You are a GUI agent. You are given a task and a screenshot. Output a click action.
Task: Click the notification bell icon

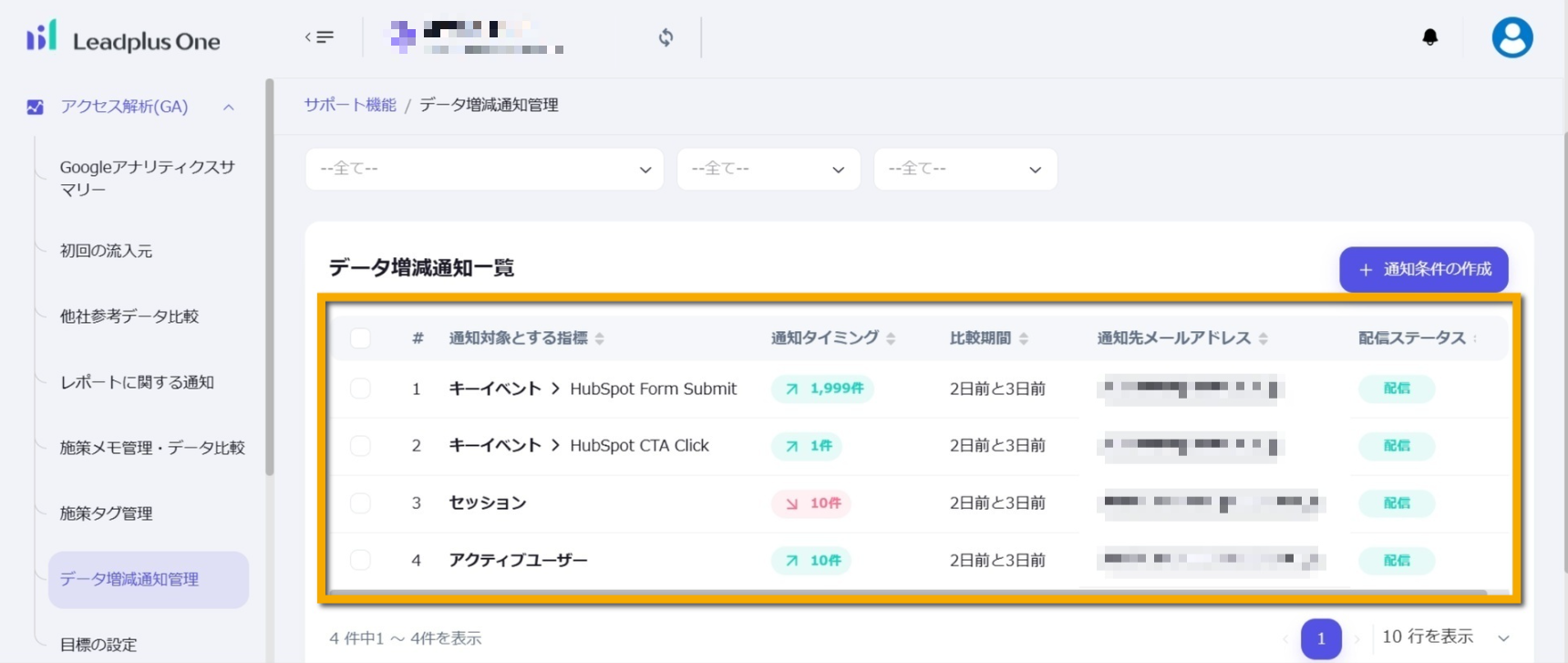point(1429,37)
